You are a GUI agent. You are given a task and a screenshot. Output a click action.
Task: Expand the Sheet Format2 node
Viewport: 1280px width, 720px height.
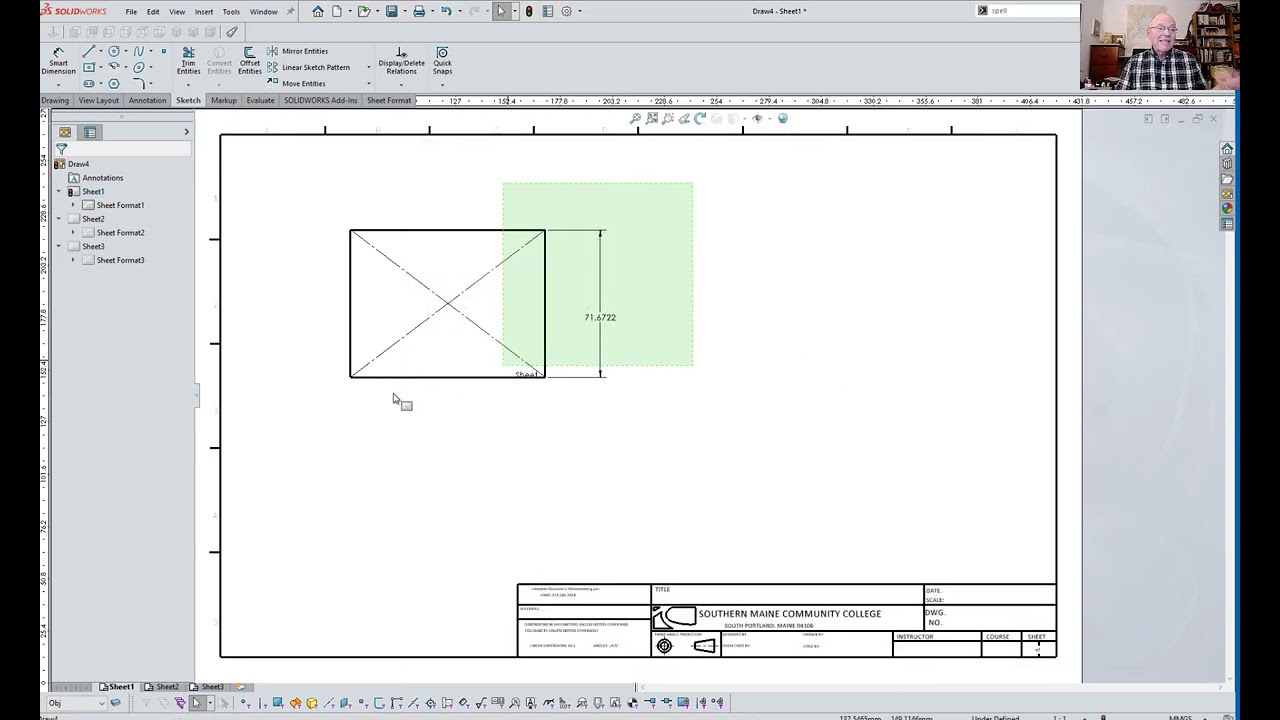[x=72, y=233]
